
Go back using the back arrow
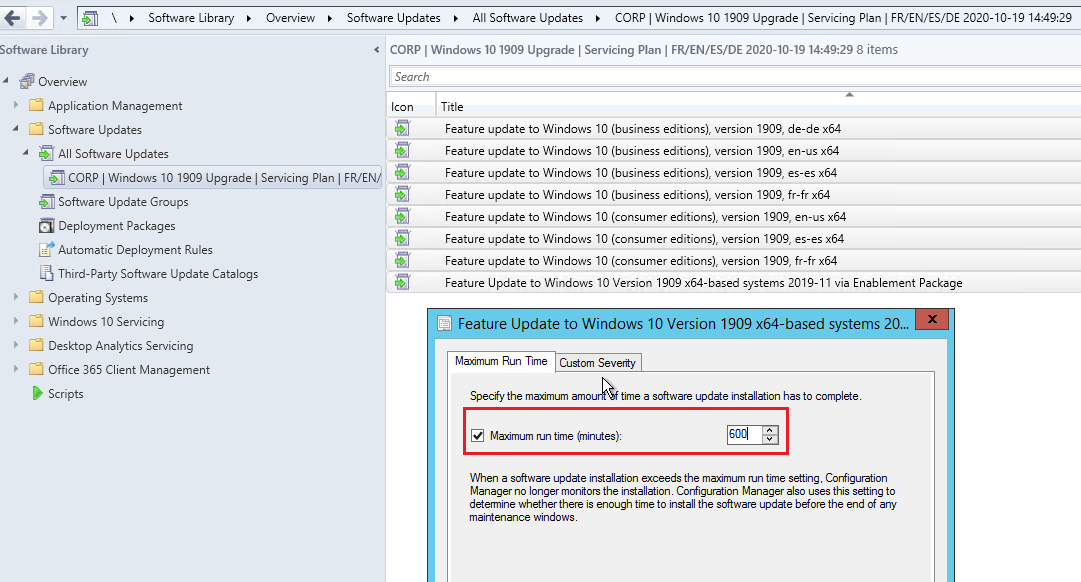[x=12, y=18]
